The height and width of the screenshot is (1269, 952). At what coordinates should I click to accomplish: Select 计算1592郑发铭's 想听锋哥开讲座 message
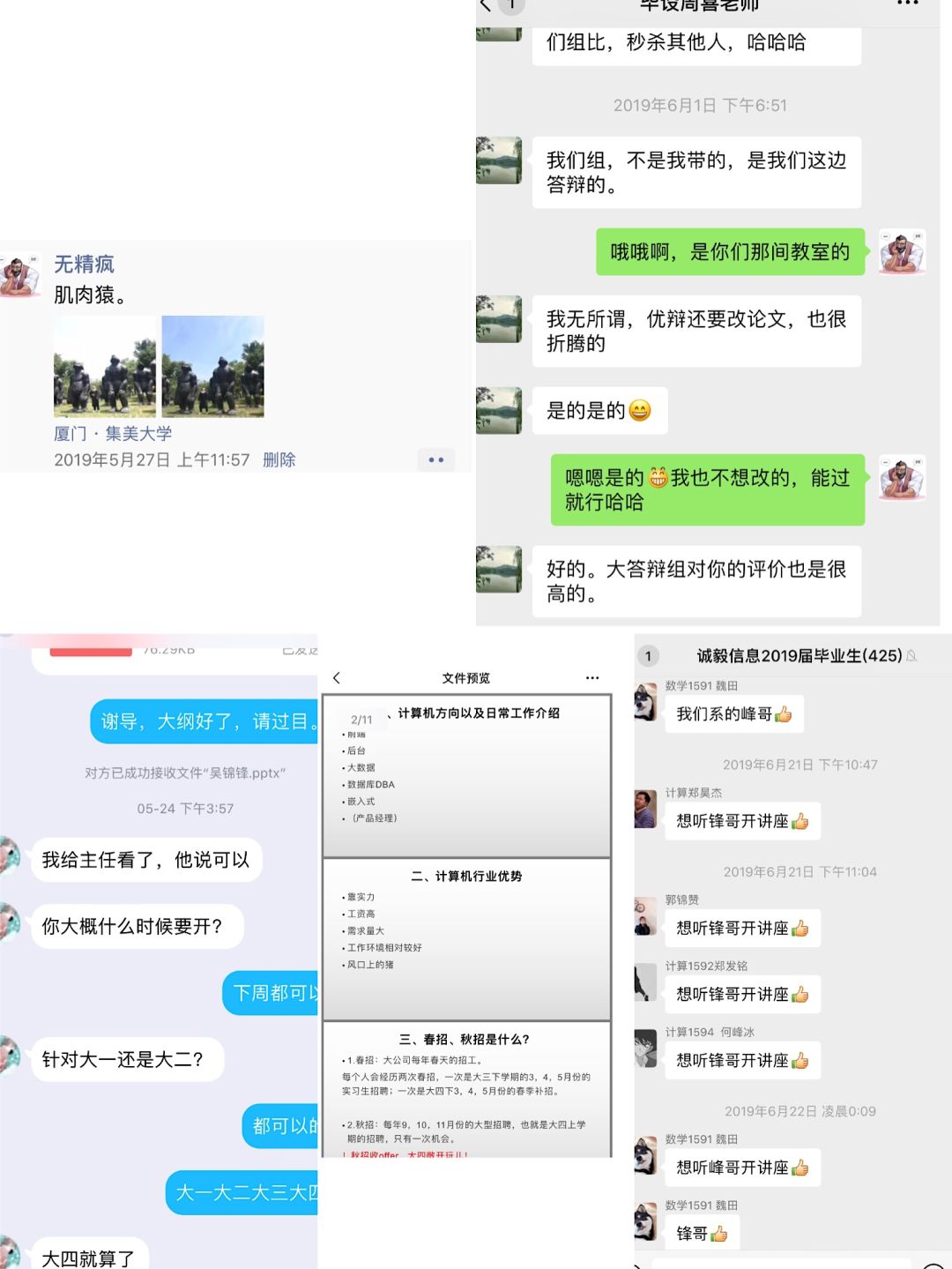coord(743,994)
